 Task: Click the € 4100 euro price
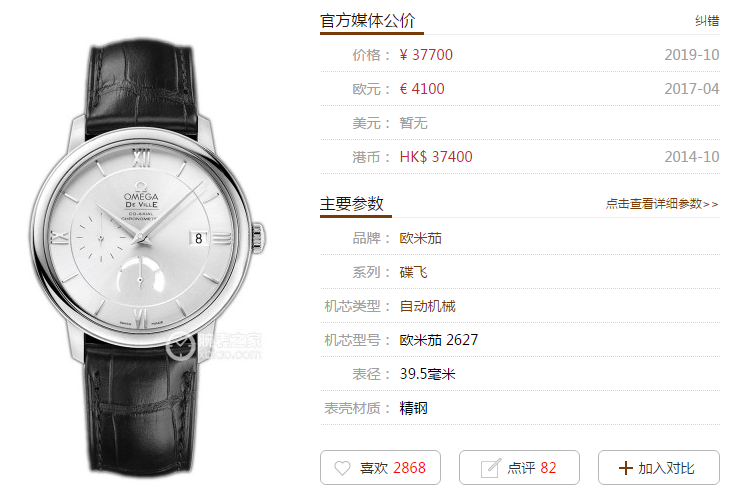coord(422,89)
